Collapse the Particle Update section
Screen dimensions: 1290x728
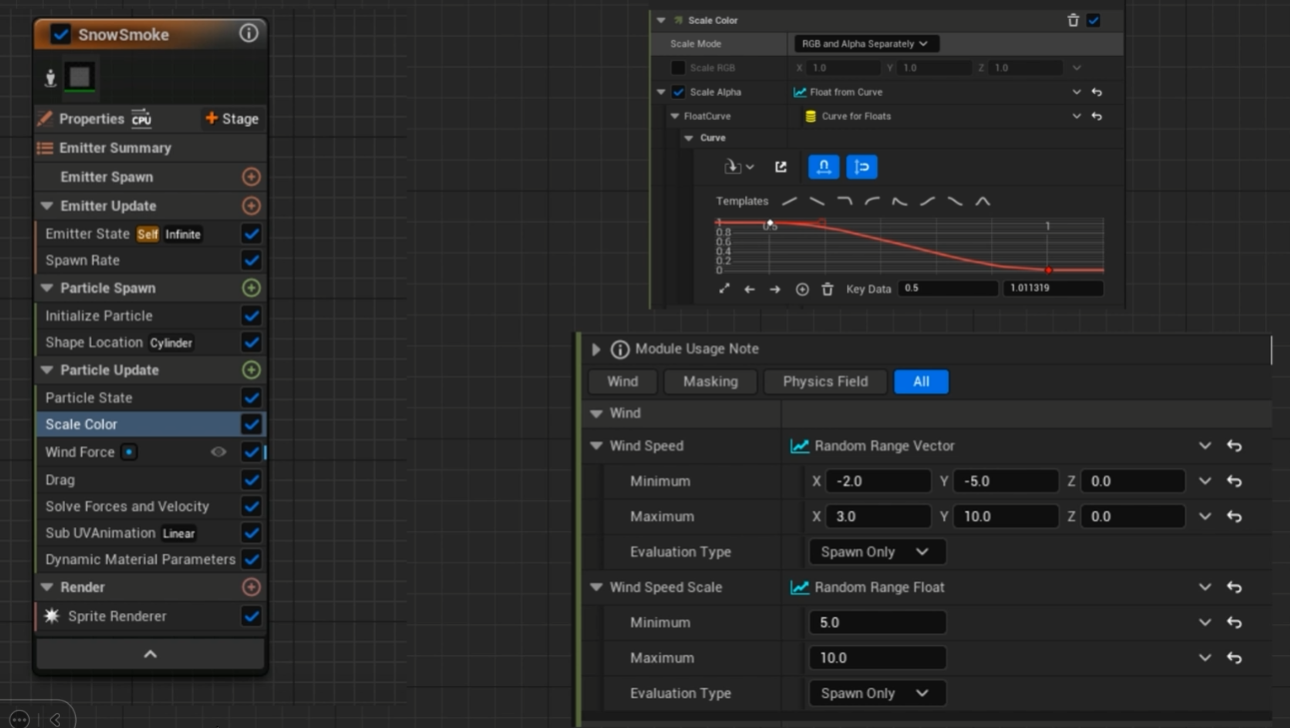pos(47,370)
